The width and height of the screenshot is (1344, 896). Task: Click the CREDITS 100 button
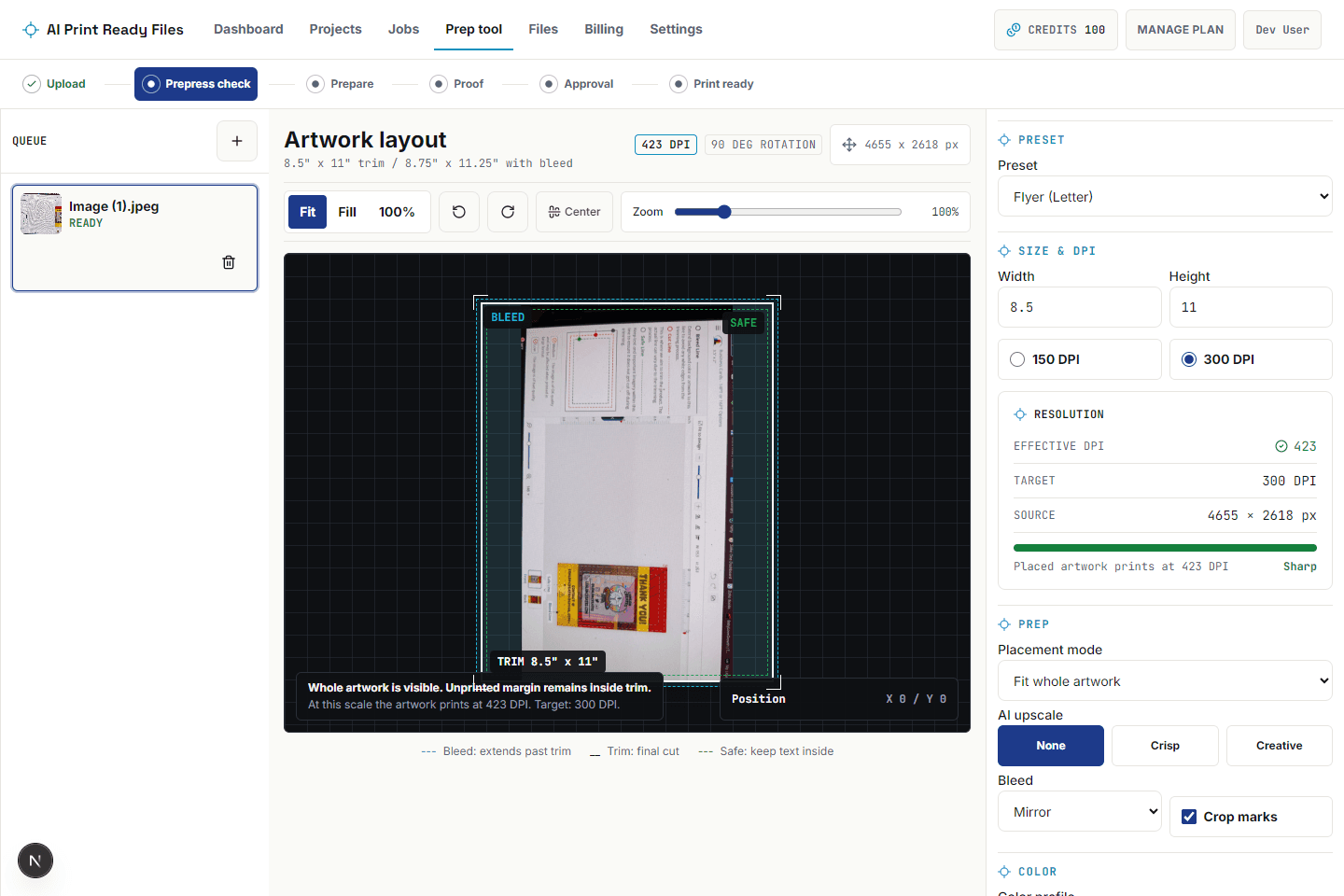pyautogui.click(x=1056, y=30)
